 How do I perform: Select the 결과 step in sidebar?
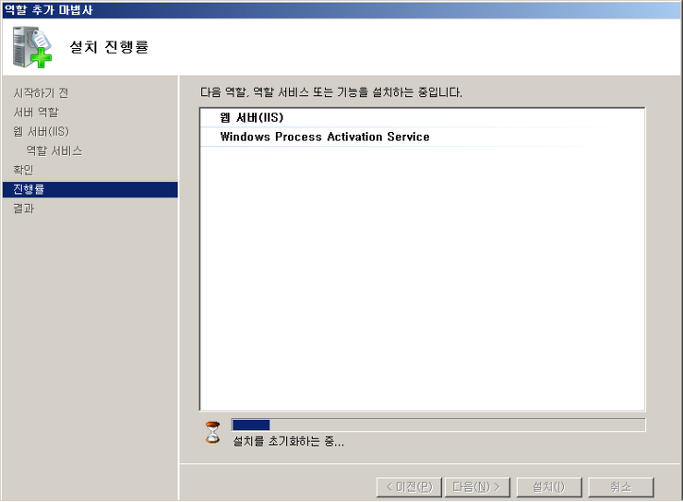tap(24, 208)
